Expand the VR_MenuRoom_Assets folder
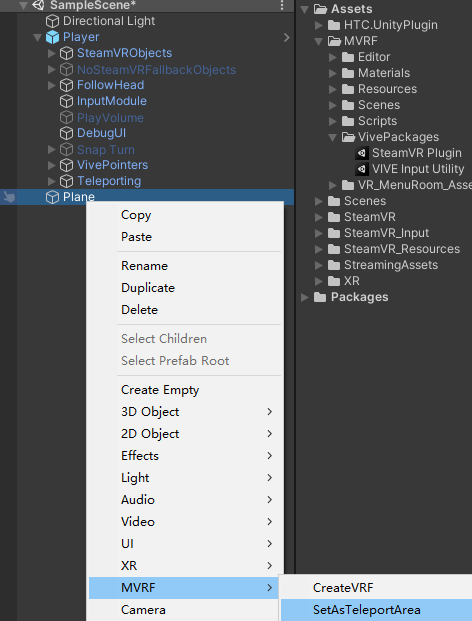 click(x=333, y=185)
